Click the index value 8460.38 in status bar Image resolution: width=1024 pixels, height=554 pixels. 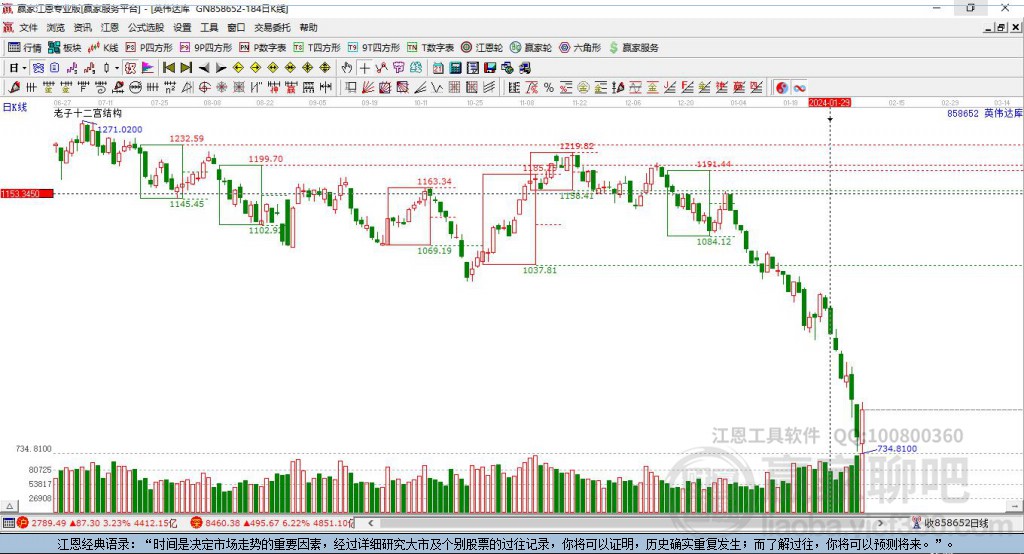[222, 523]
